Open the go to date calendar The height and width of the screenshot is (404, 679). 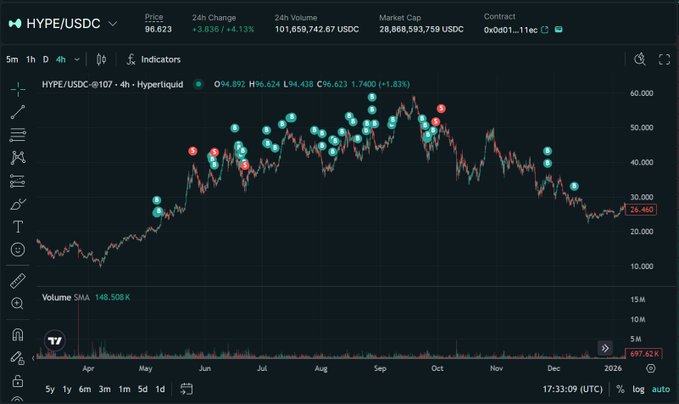tap(187, 389)
